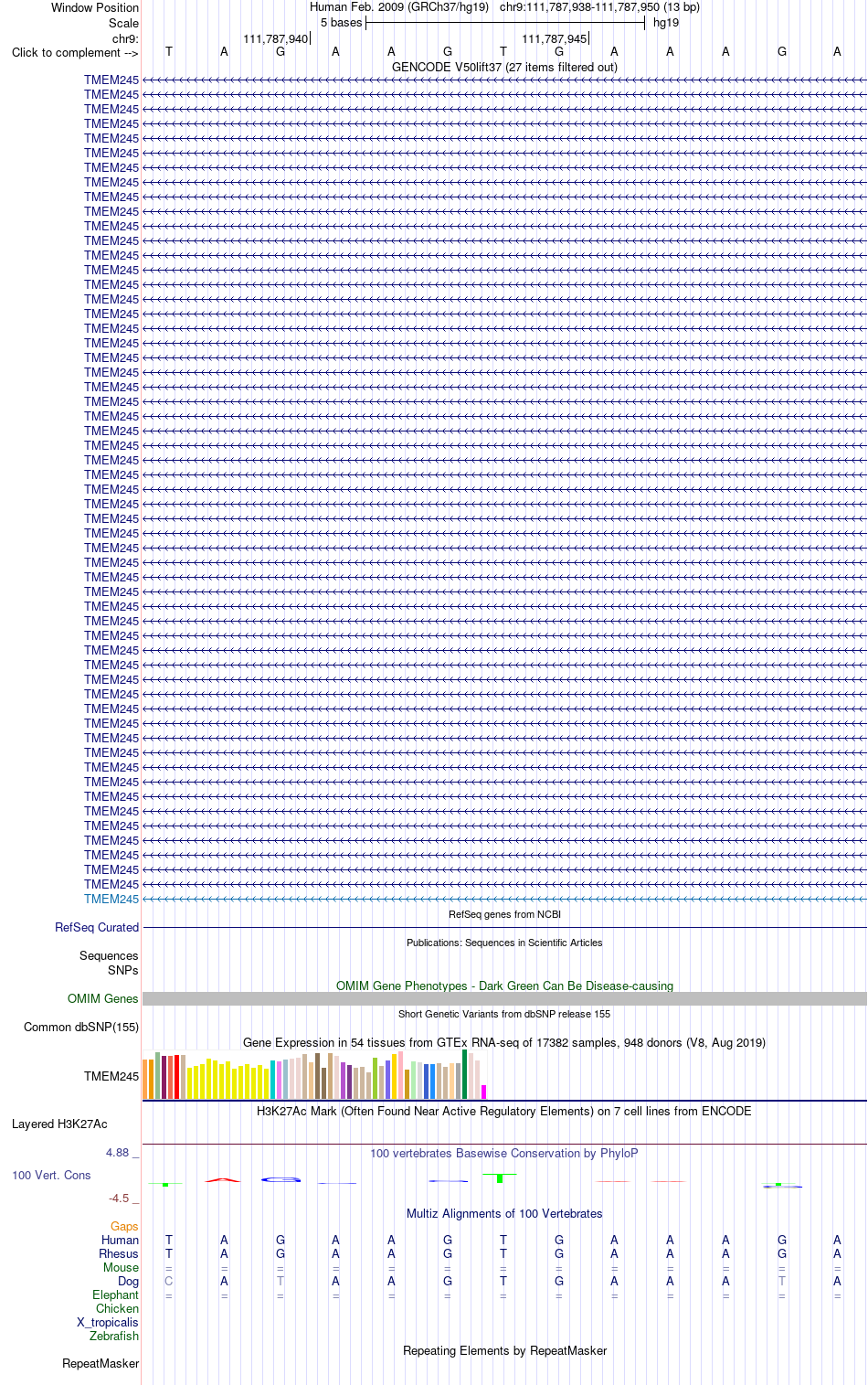868x1385 pixels.
Task: Select the 'Mouse' alignment row label
Action: (121, 1267)
